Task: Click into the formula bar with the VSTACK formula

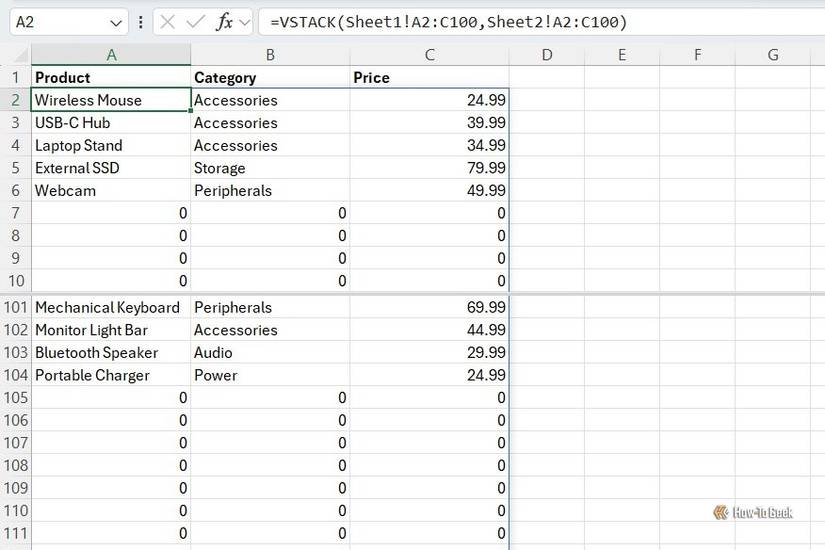Action: 542,22
